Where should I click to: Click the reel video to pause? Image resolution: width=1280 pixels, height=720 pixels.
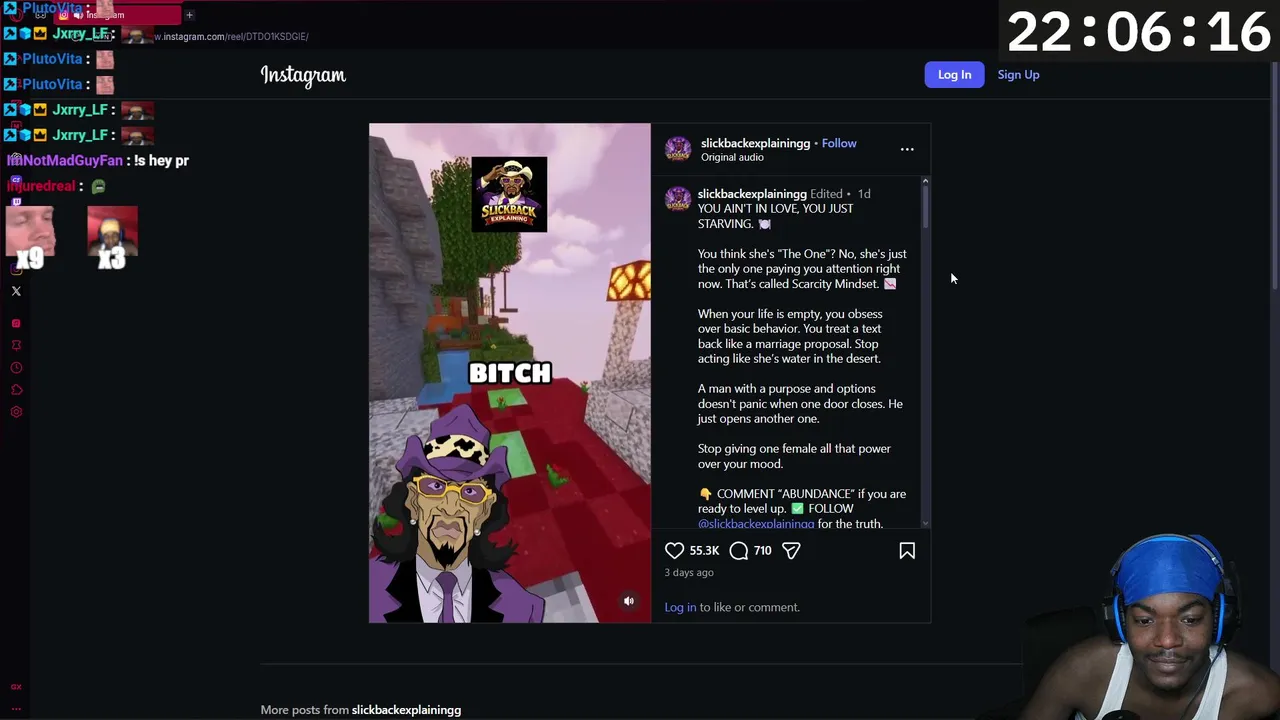point(510,373)
